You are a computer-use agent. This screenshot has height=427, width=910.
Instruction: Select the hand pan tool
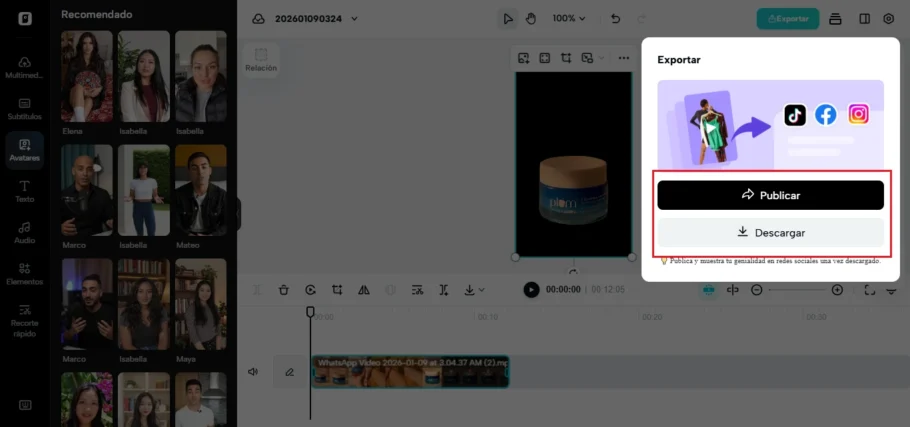tap(530, 19)
